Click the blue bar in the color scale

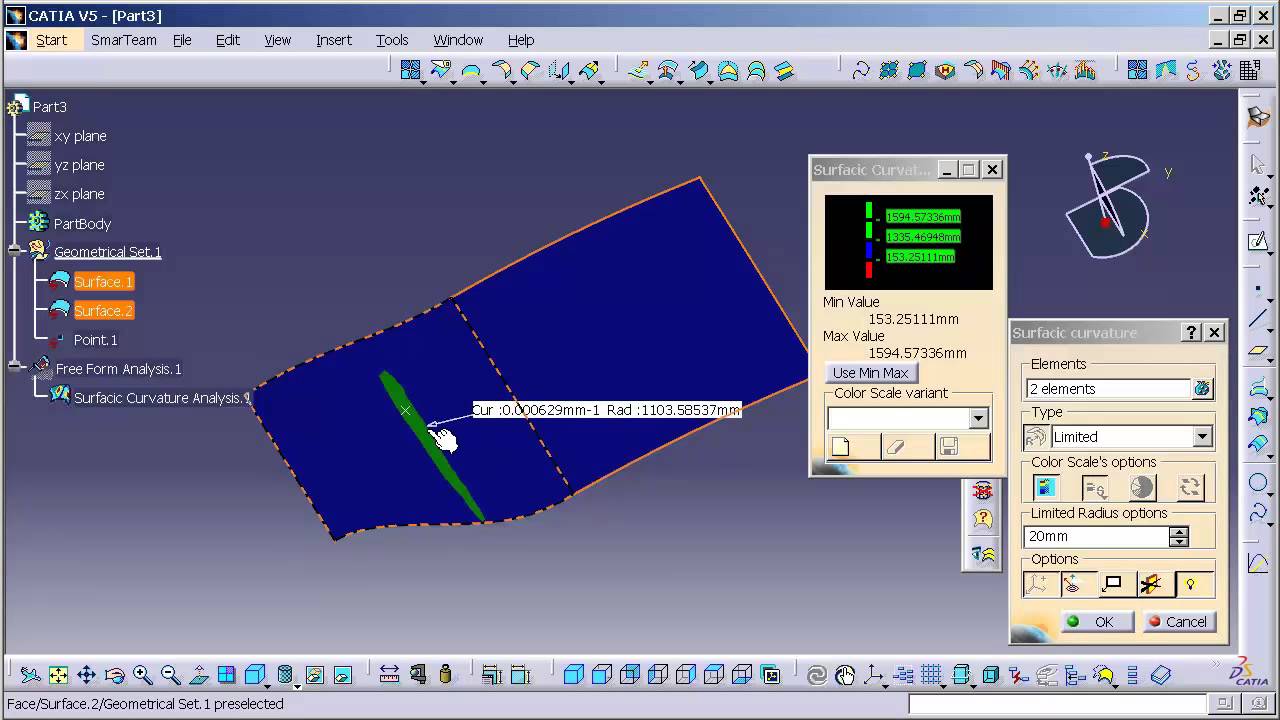coord(869,250)
